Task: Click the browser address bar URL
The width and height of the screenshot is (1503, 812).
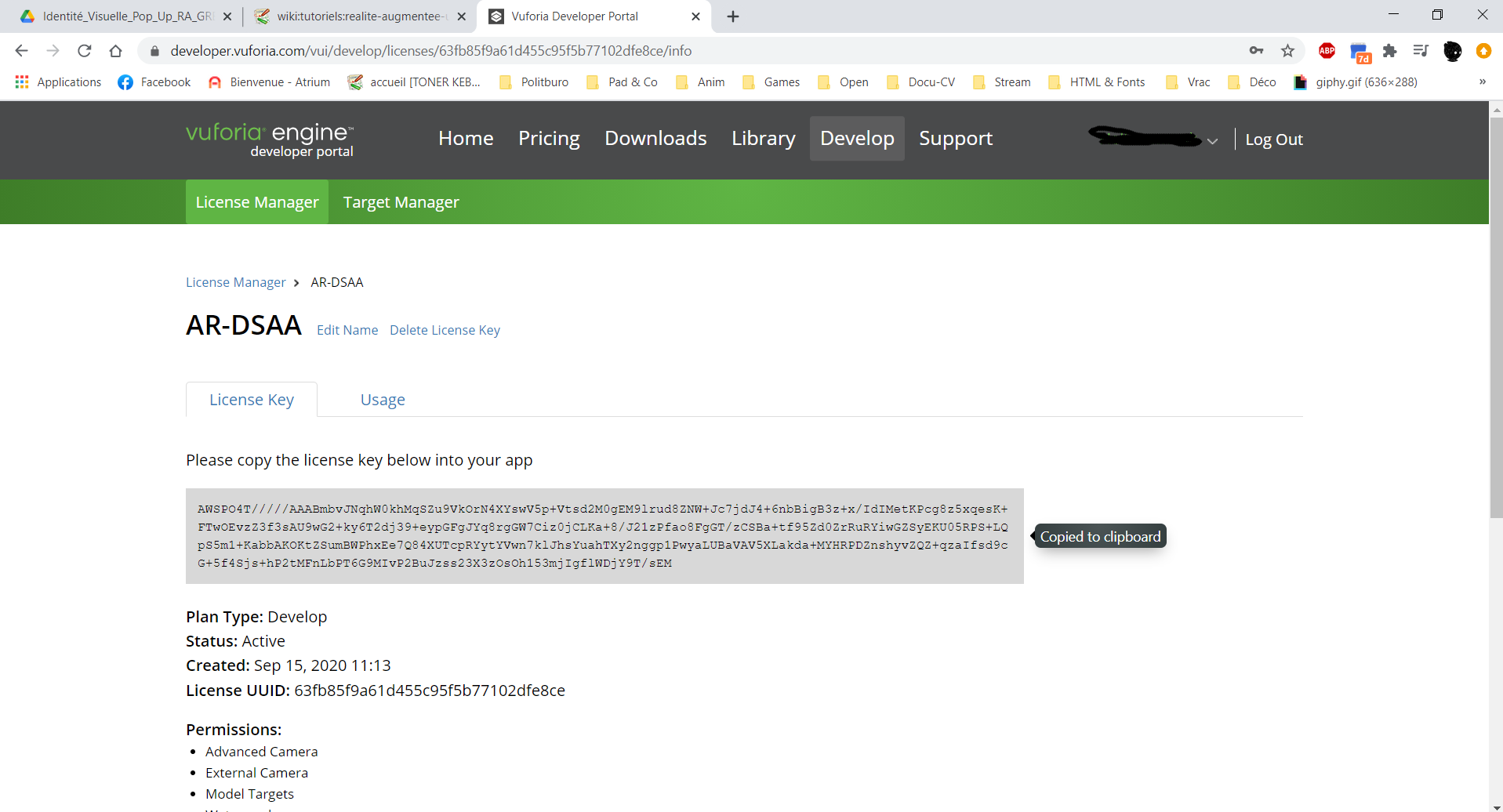Action: (x=430, y=51)
